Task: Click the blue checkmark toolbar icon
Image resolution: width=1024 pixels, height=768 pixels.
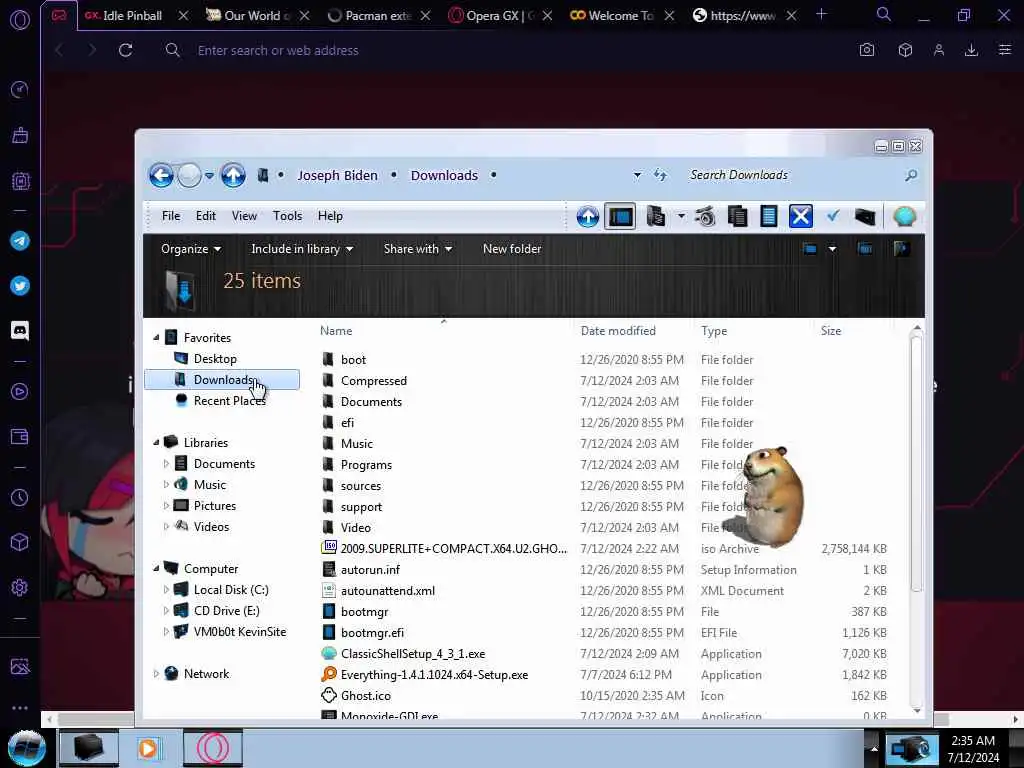Action: coord(833,216)
